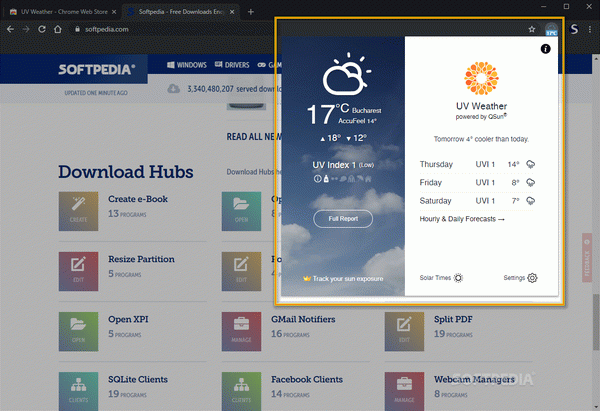Select the long-sleeve clothing icon

tap(351, 179)
